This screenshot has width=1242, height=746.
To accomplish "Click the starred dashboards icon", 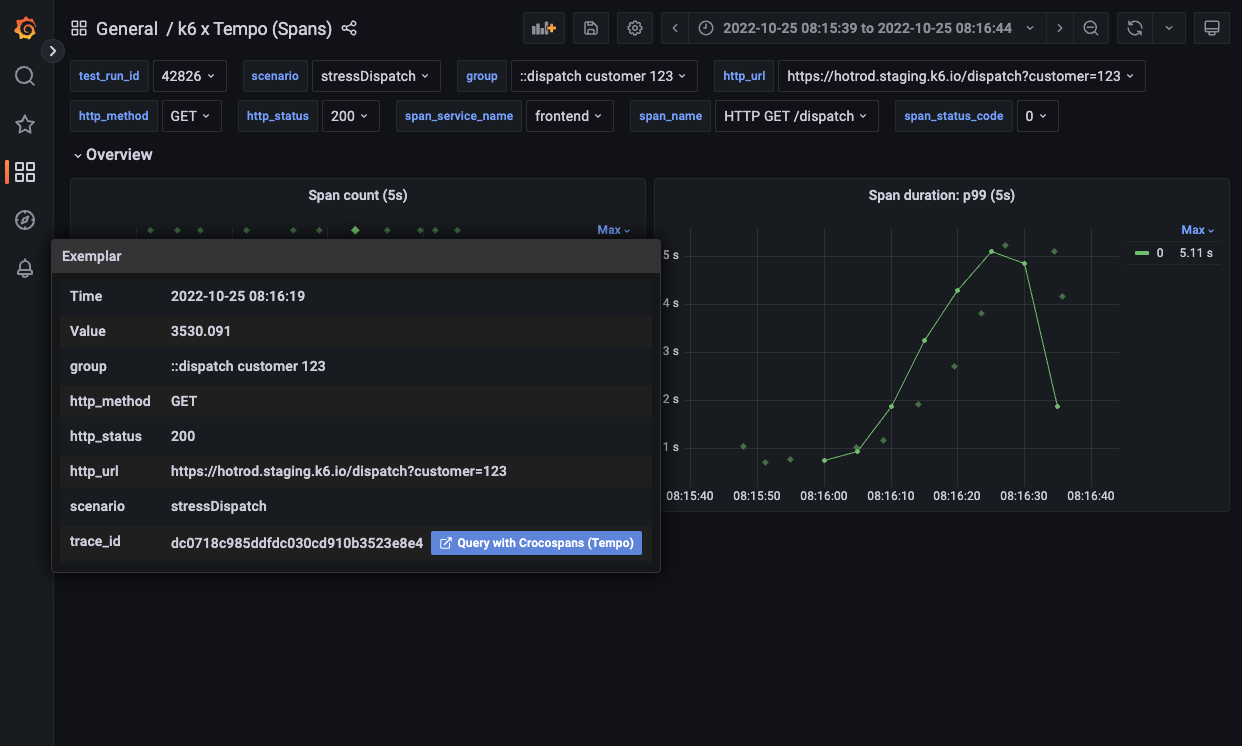I will click(x=25, y=123).
